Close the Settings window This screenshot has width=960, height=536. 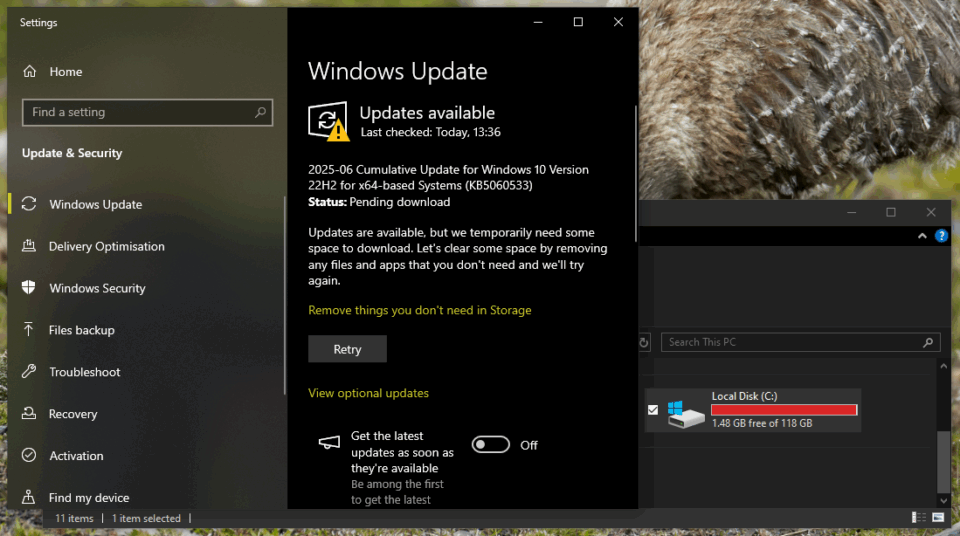tap(618, 22)
